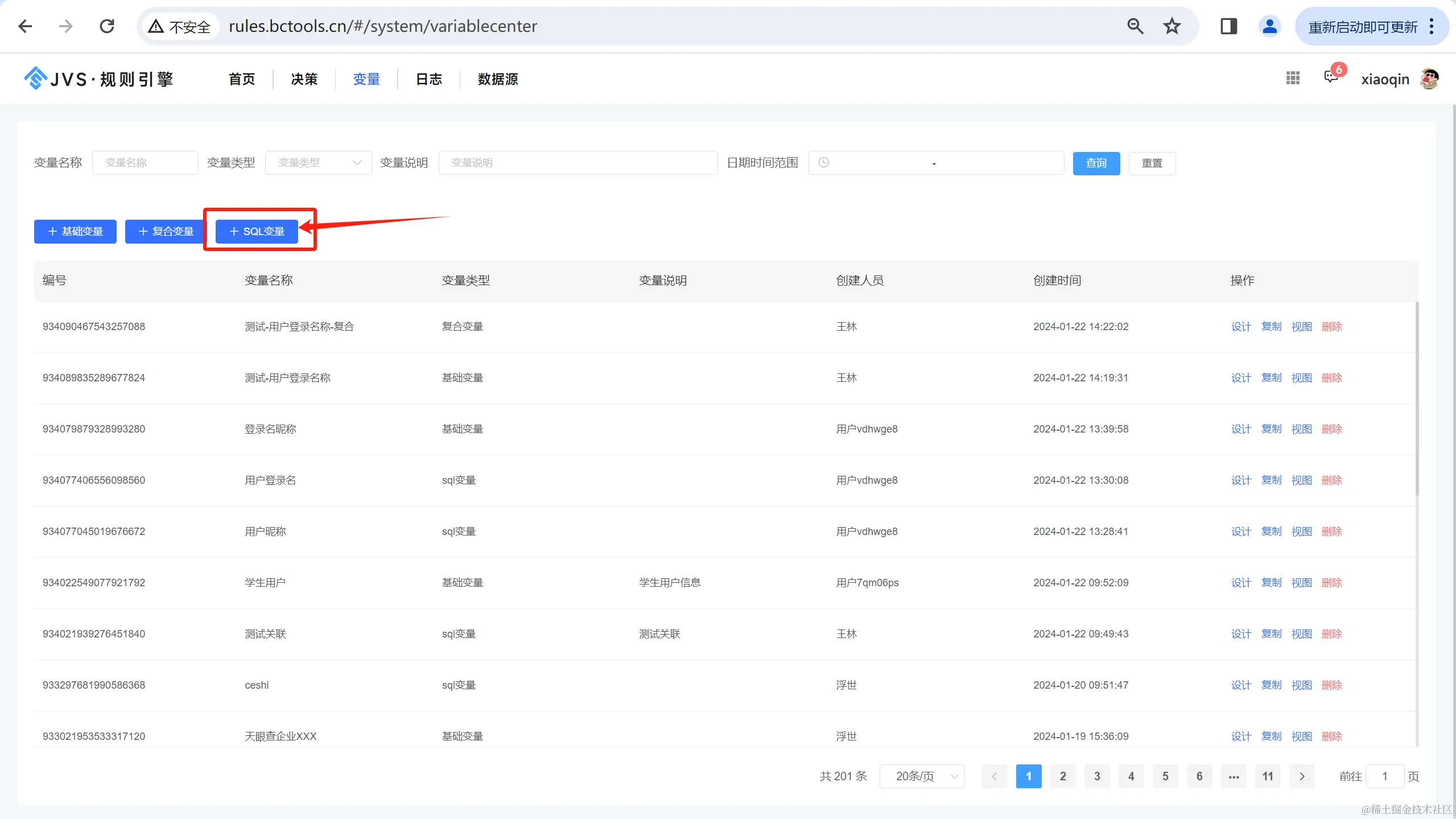Image resolution: width=1456 pixels, height=819 pixels.
Task: Click the JVS rules engine logo
Action: [98, 79]
